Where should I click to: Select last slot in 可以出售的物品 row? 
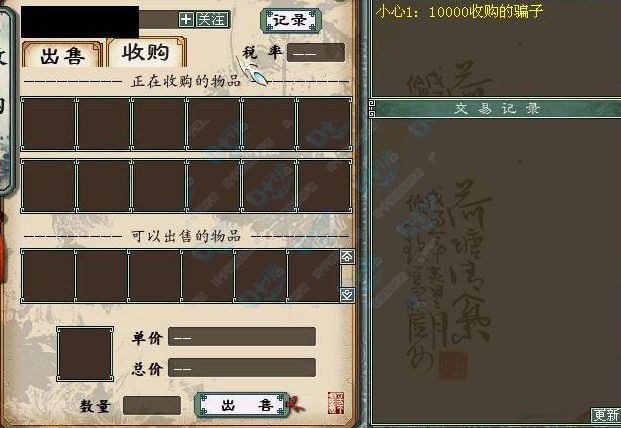(x=313, y=276)
